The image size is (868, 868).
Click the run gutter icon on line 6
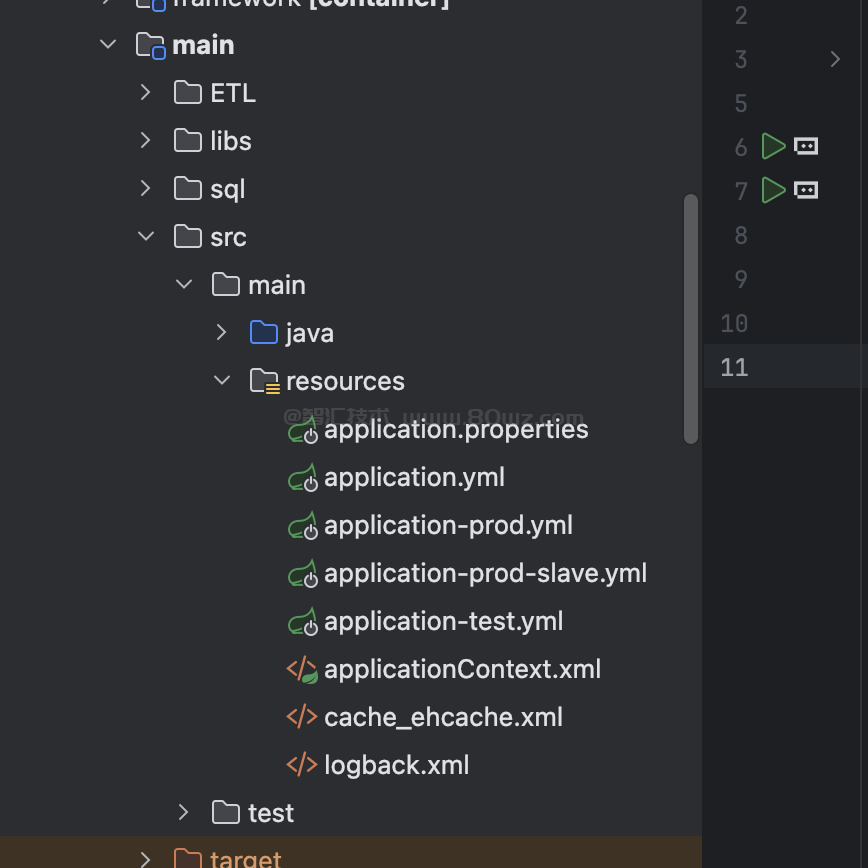click(773, 147)
